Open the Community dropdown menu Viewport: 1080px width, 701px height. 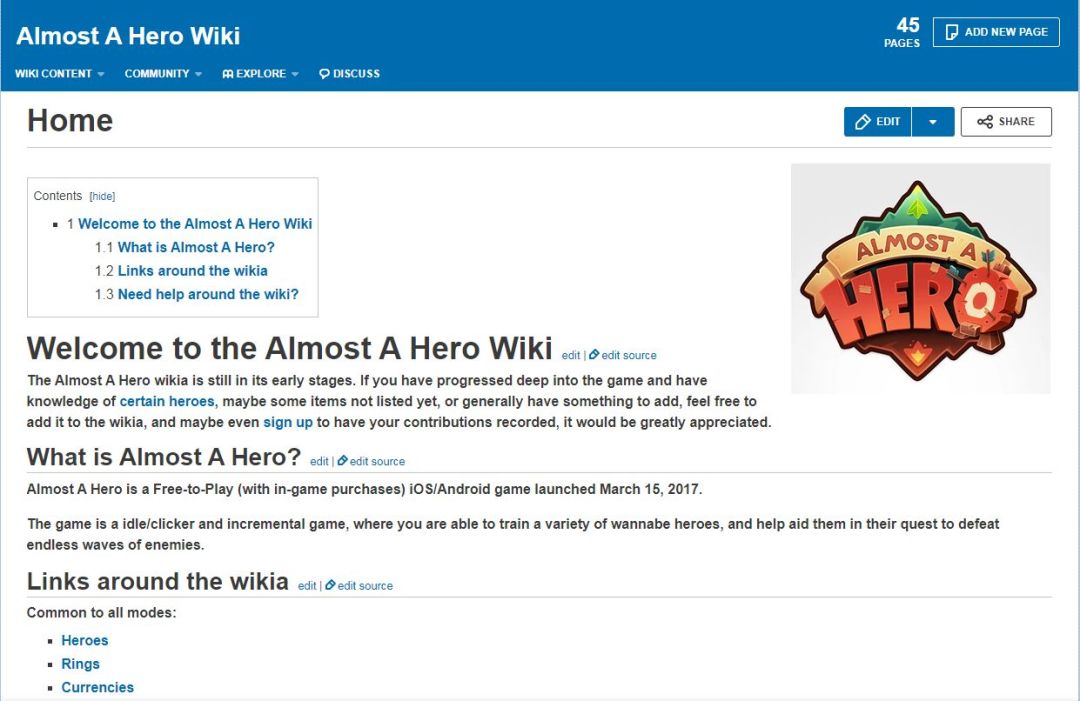pyautogui.click(x=163, y=74)
